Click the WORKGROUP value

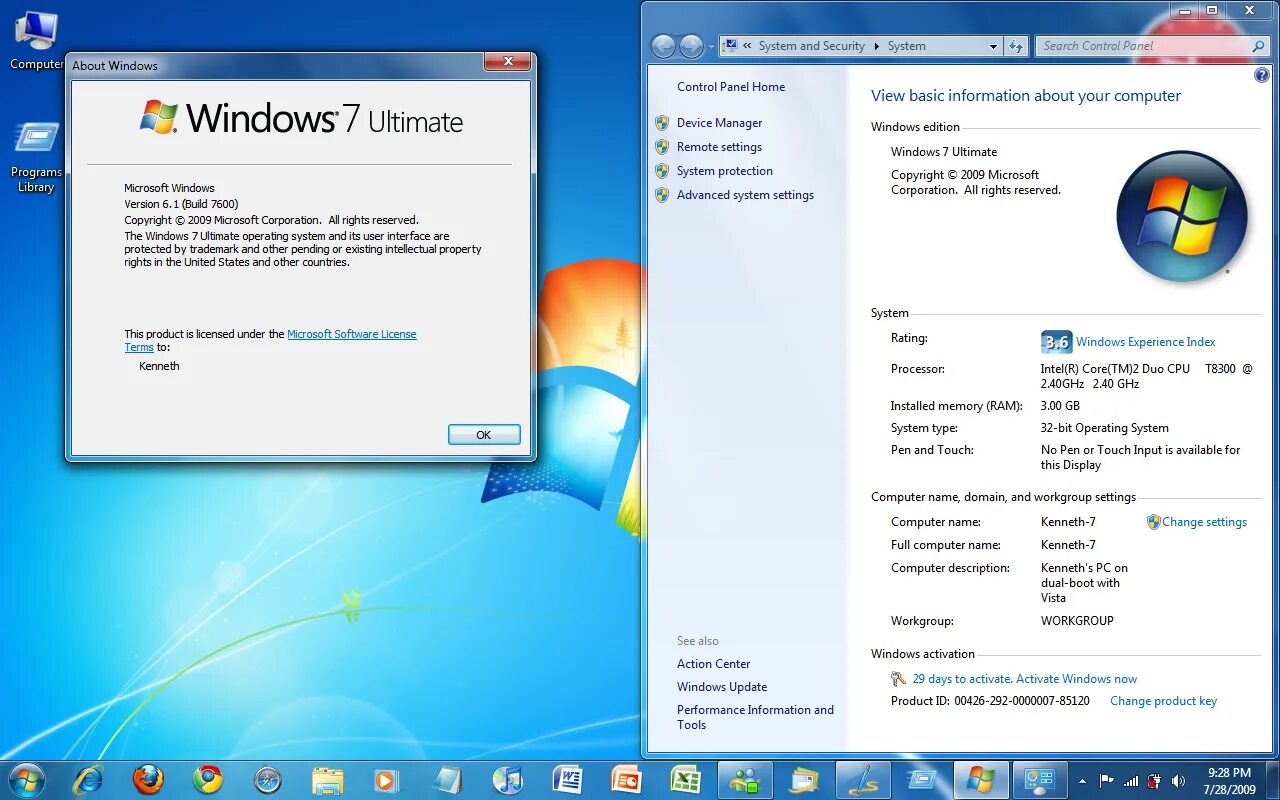point(1077,621)
